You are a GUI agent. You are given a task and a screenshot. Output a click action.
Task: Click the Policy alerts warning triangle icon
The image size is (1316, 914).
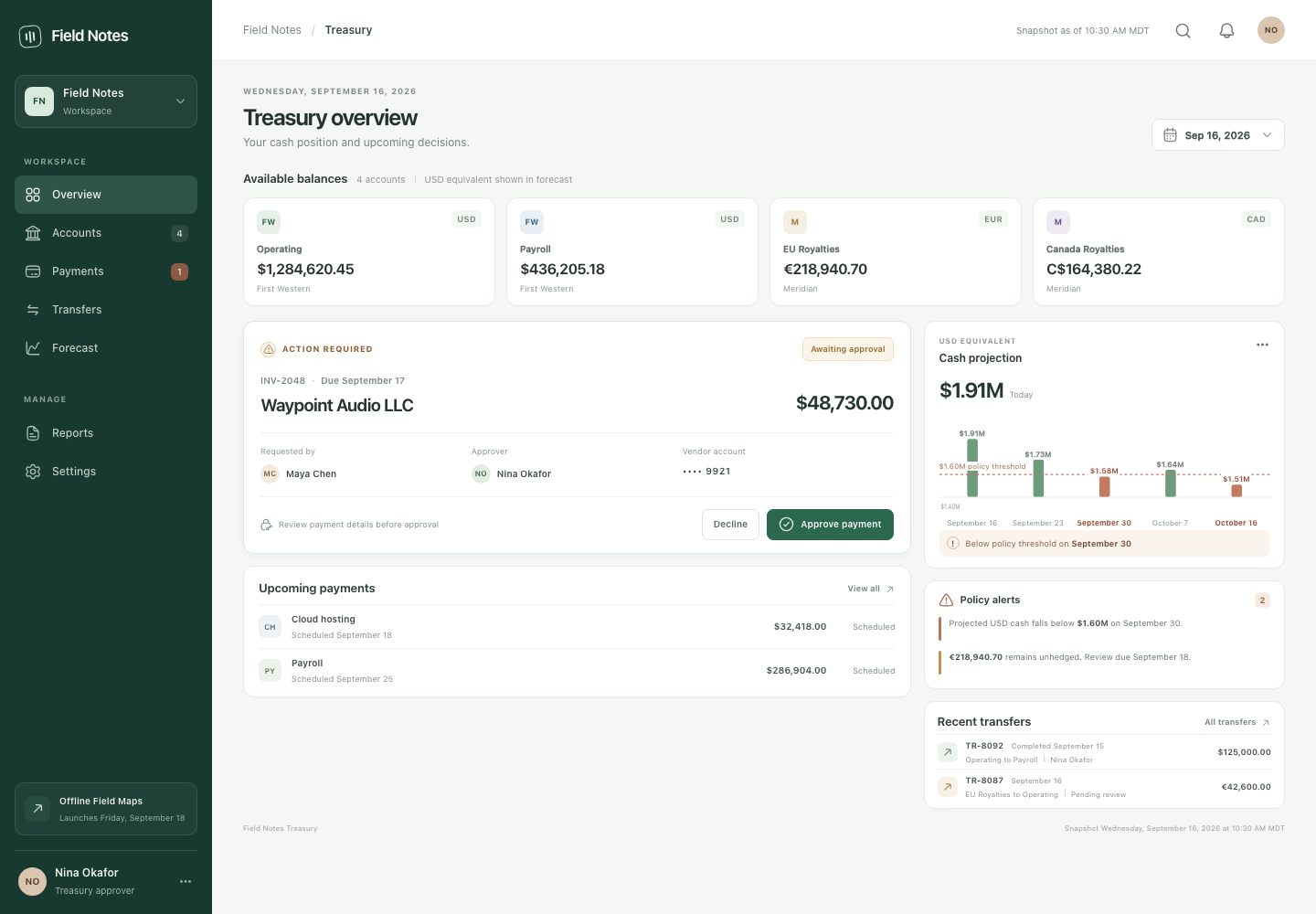coord(947,600)
